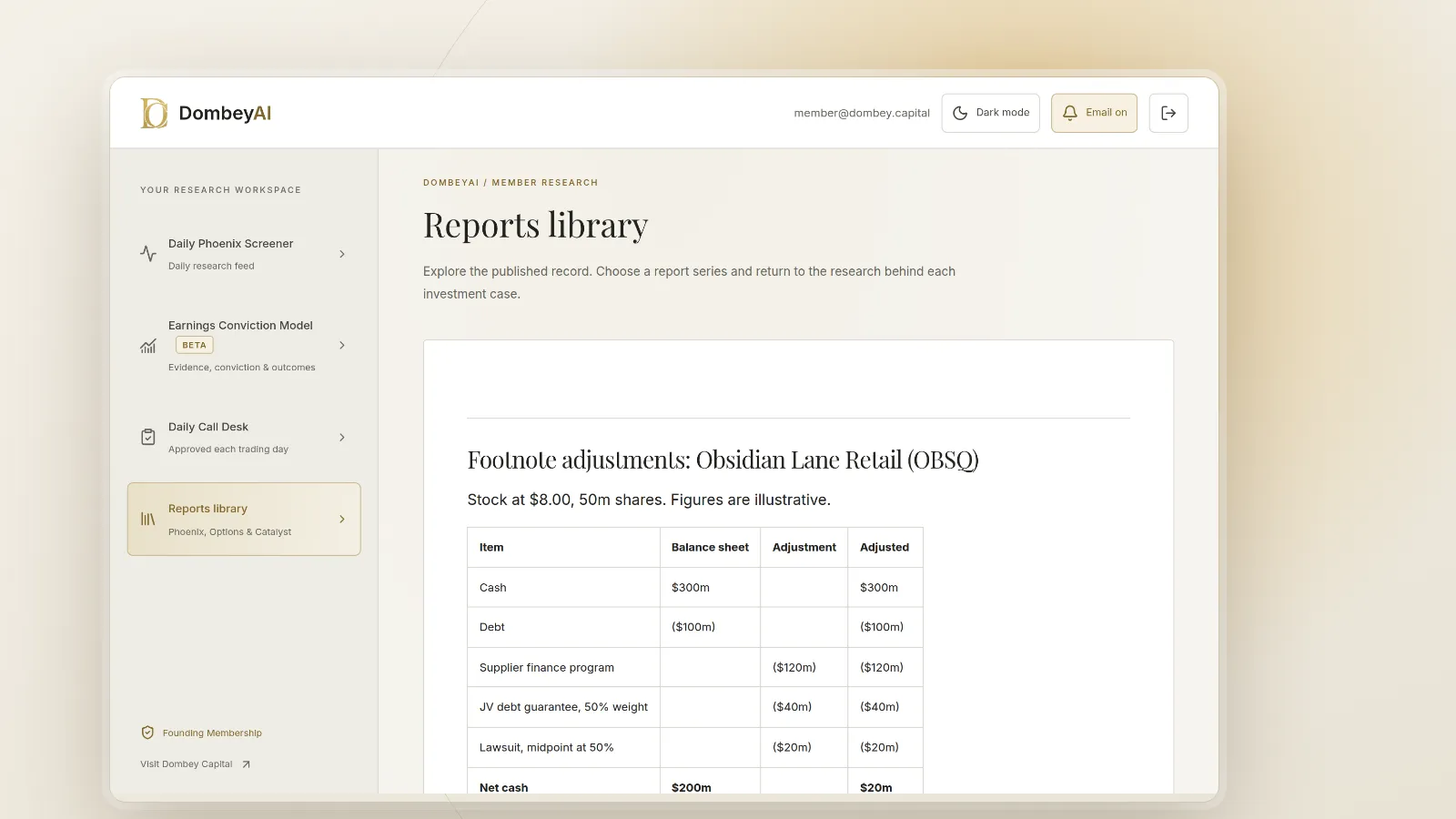The image size is (1456, 819).
Task: Click the Daily Phoenix Screener pulse icon
Action: [148, 254]
